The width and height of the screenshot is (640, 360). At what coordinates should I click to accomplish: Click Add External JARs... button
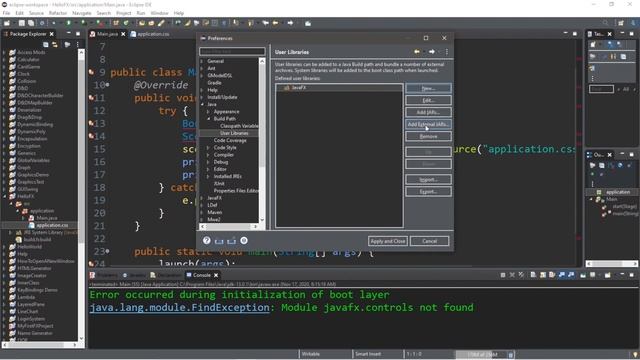[428, 124]
